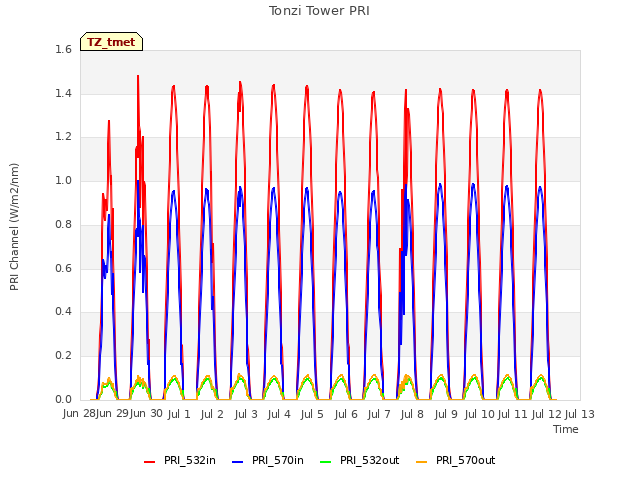
Task: Click the 1.4 y-axis tick value
Action: tap(63, 93)
